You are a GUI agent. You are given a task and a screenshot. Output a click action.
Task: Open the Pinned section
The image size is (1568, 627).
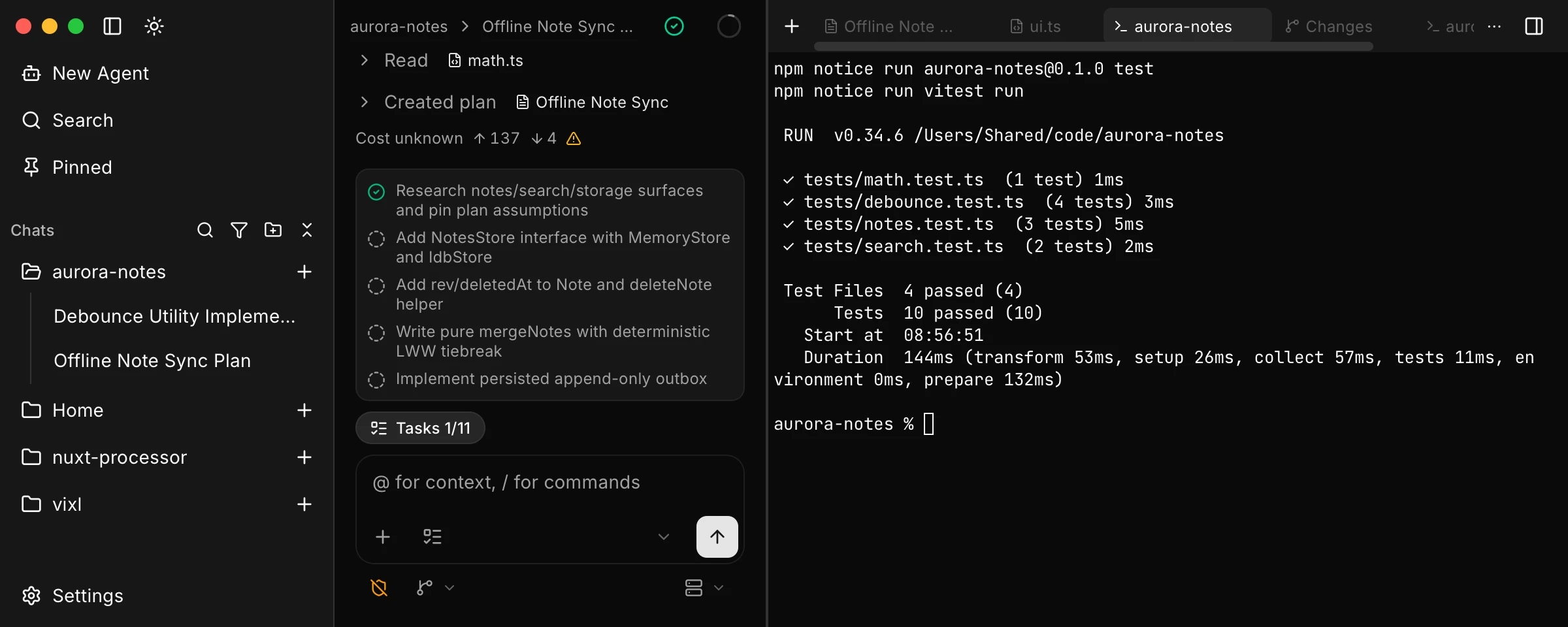67,167
